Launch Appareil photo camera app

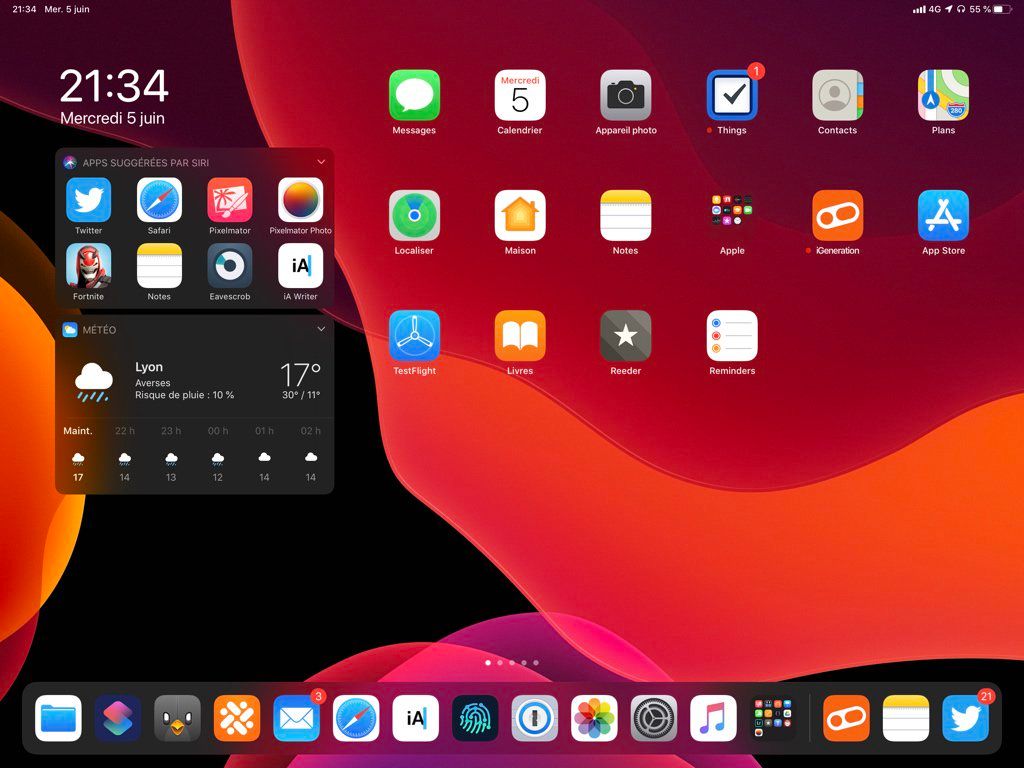point(626,95)
